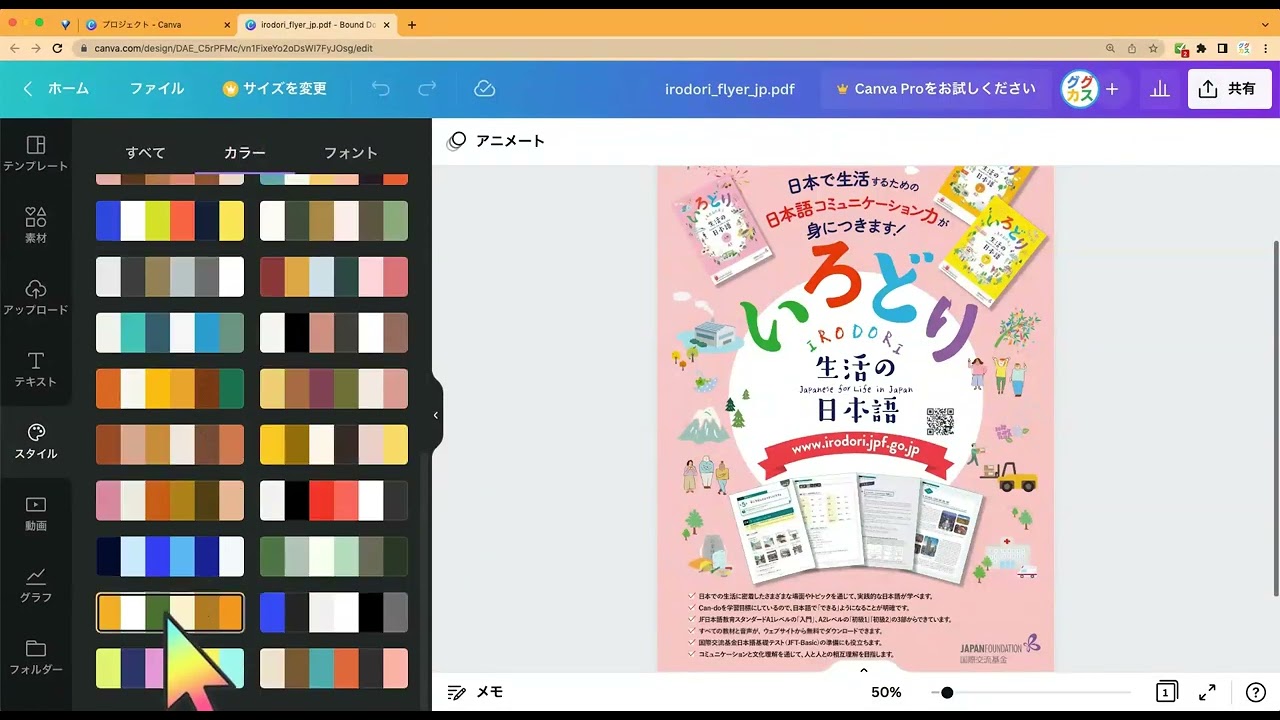Open the 素材 (Elements) sidebar panel
This screenshot has width=1280, height=720.
click(x=35, y=225)
